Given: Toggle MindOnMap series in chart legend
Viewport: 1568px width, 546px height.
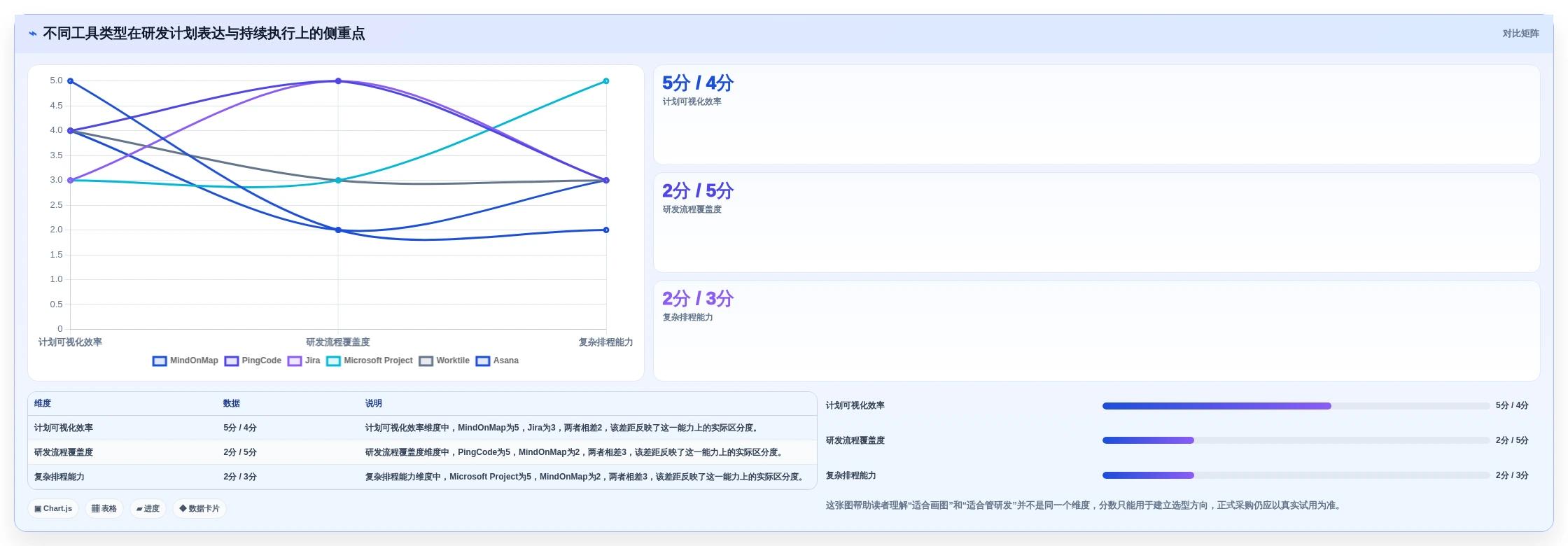Looking at the screenshot, I should (185, 360).
